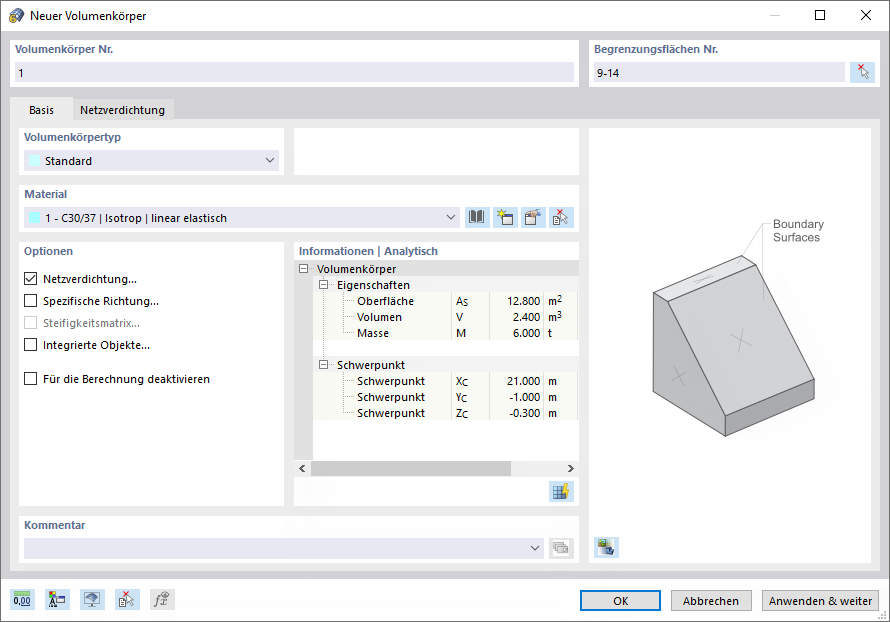Select the Oberfläche value 12.800

click(523, 301)
